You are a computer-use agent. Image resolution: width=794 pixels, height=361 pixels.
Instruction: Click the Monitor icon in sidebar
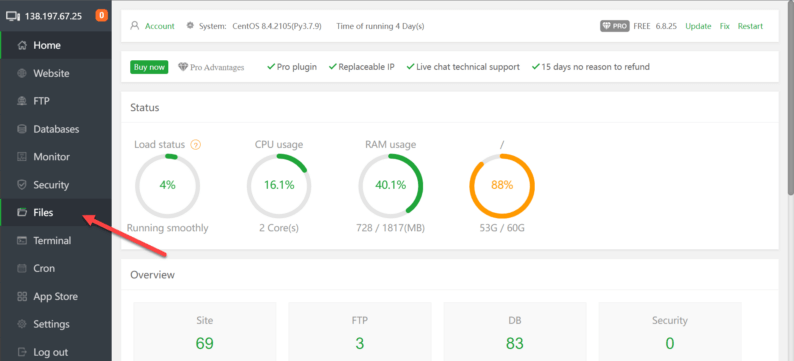point(22,157)
